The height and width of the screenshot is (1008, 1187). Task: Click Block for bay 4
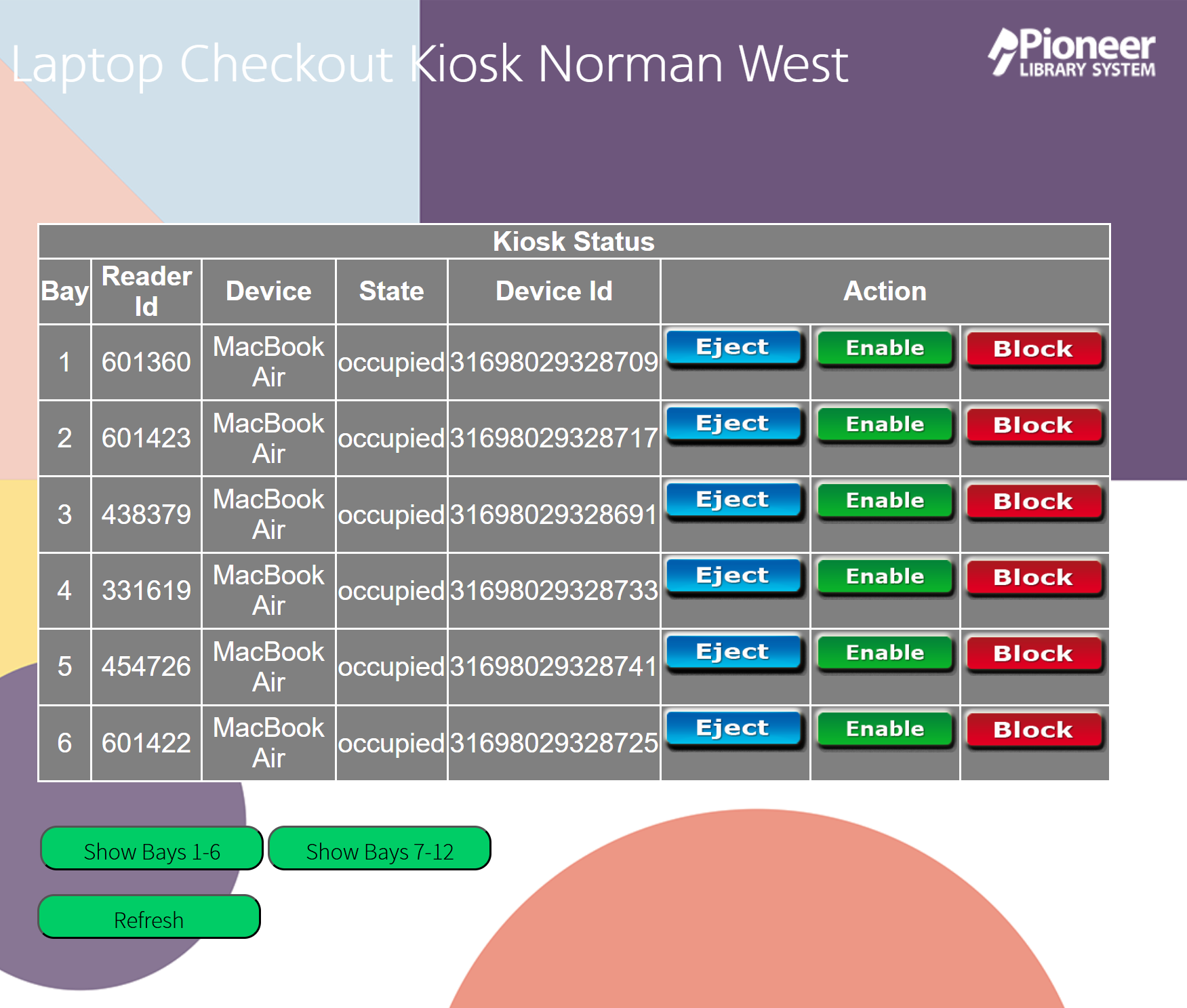tap(1033, 578)
